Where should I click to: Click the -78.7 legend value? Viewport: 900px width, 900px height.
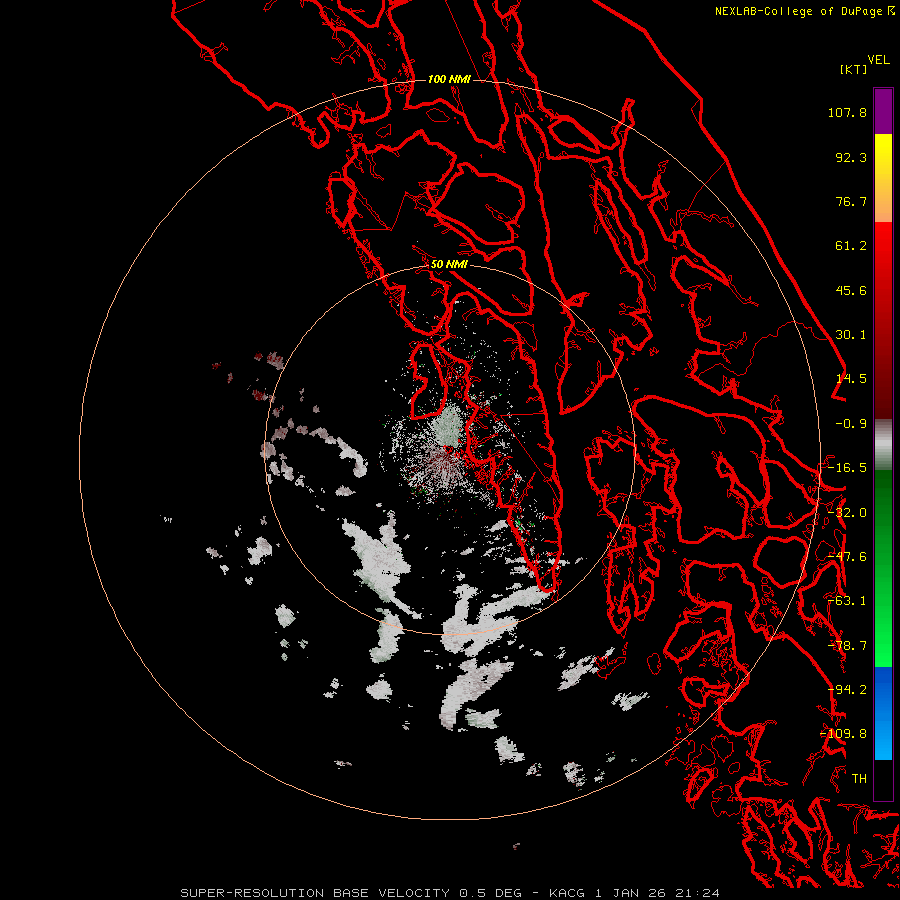(x=847, y=646)
